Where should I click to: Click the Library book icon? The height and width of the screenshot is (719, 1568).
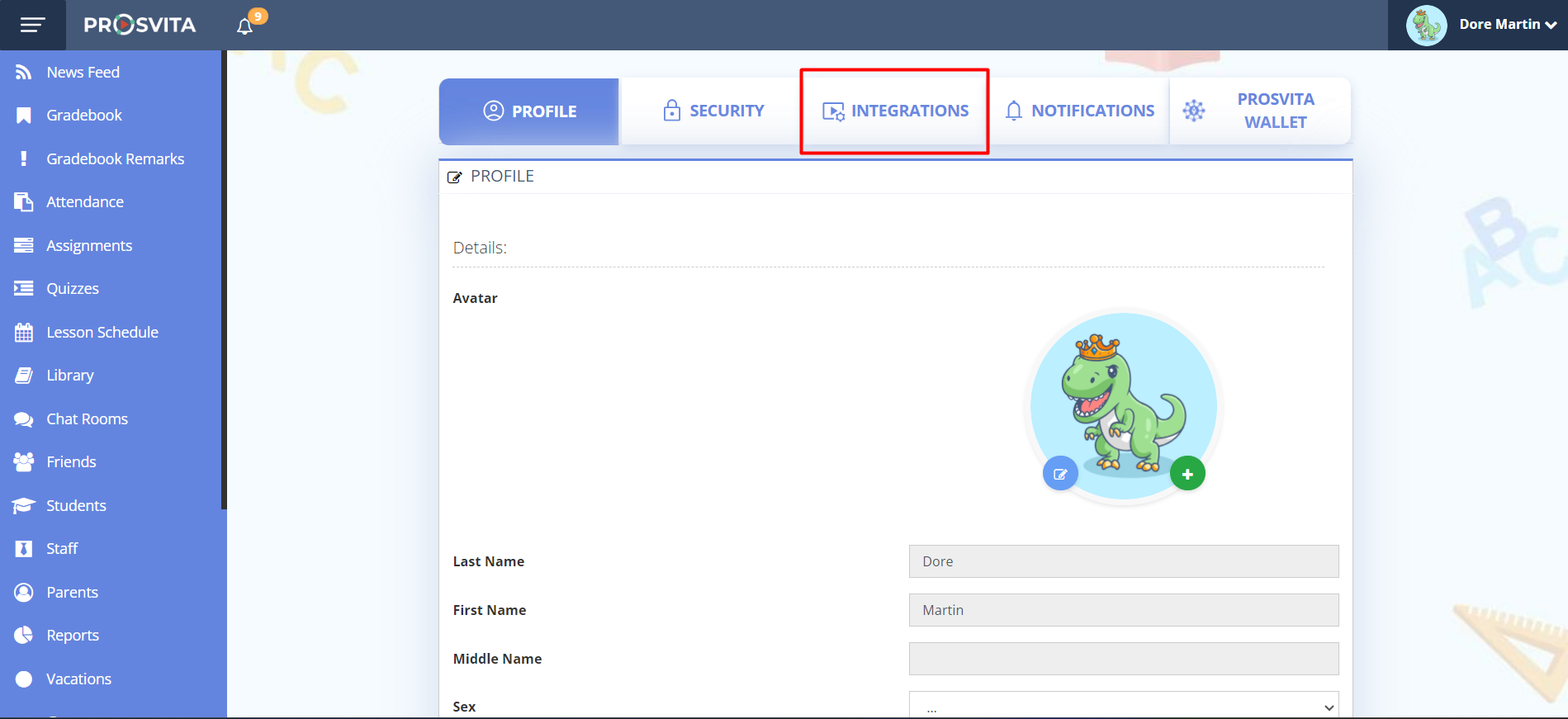pyautogui.click(x=24, y=376)
